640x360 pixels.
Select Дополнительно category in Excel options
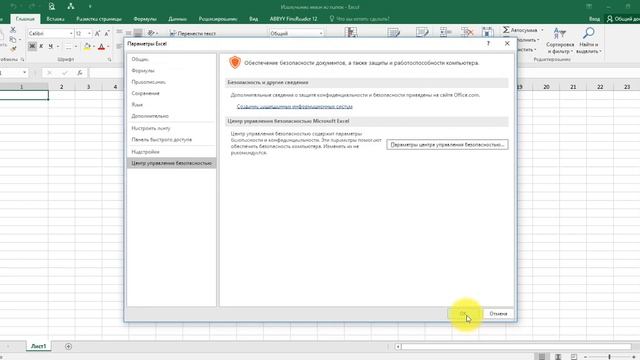(x=171, y=116)
